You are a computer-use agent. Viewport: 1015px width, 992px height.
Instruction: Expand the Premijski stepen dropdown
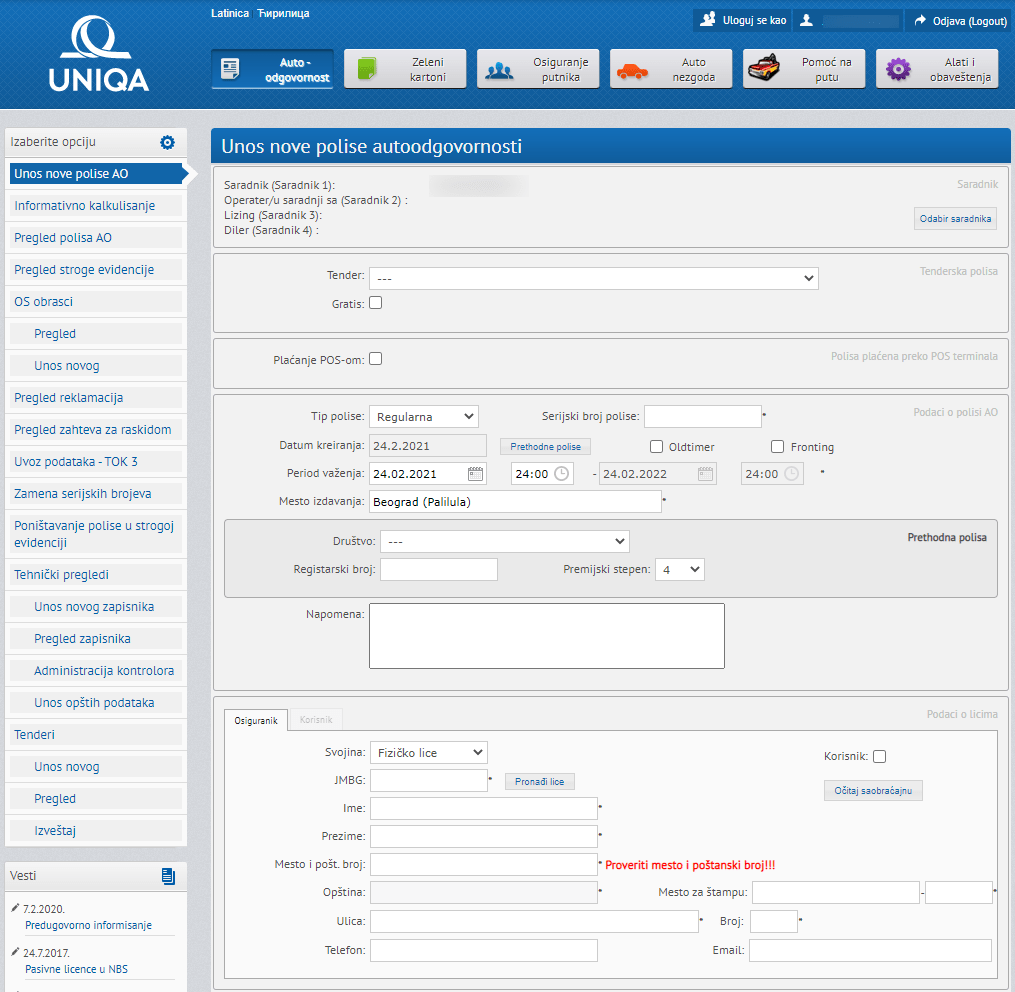click(x=680, y=569)
